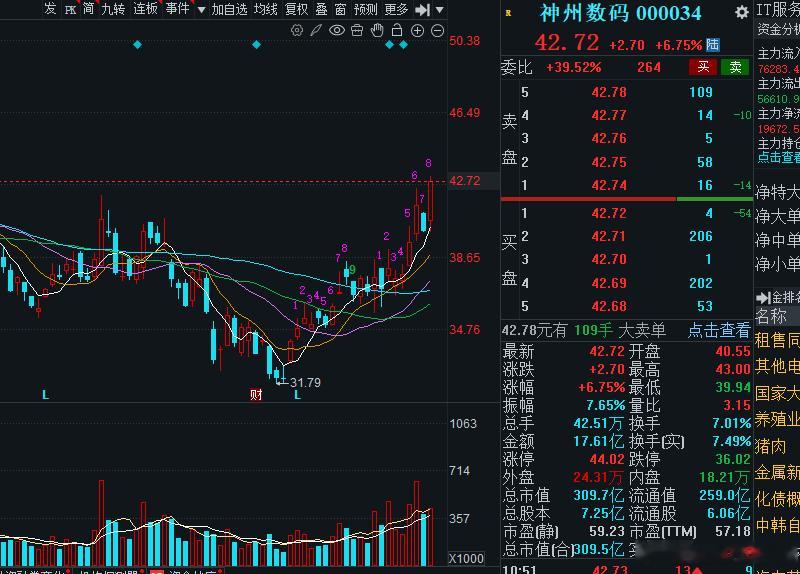Click the 跌停 price 36.02
The image size is (800, 574).
(733, 459)
